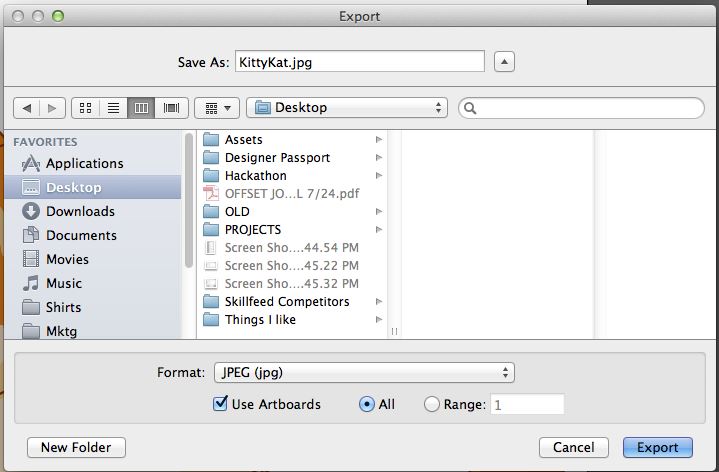719x472 pixels.
Task: Open the Desktop location popup menu
Action: 347,108
